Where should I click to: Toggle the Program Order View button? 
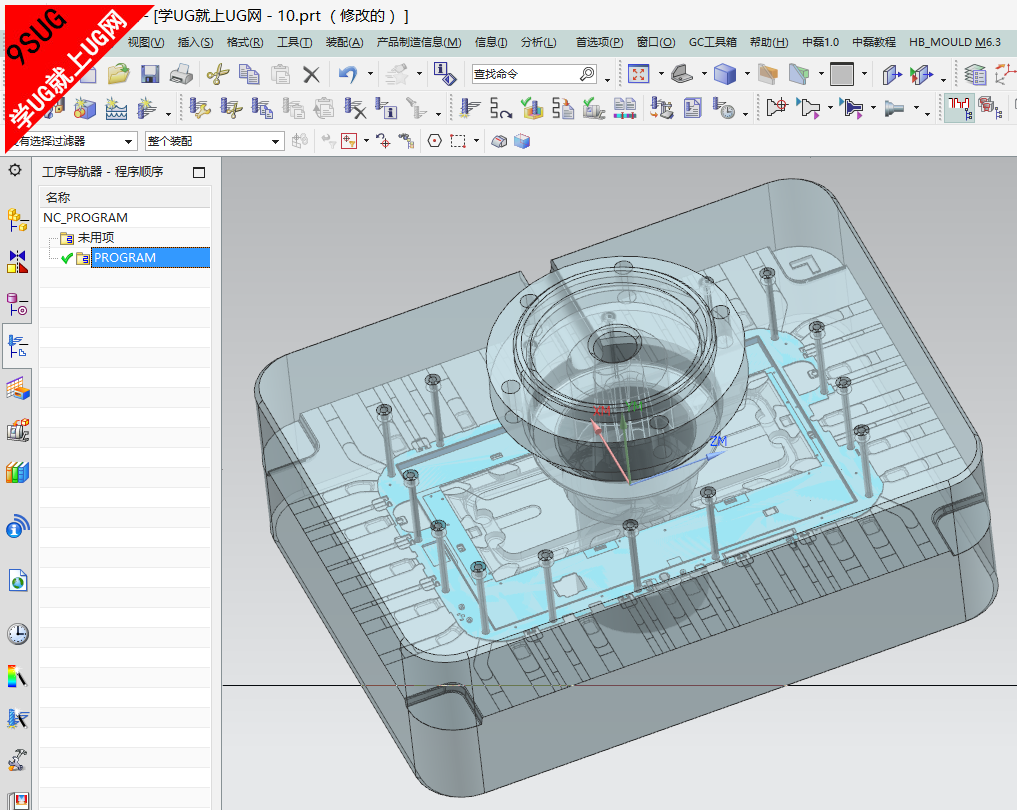pyautogui.click(x=959, y=108)
